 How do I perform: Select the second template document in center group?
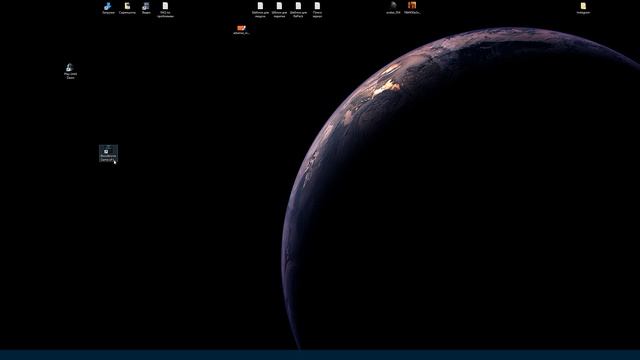pos(279,10)
